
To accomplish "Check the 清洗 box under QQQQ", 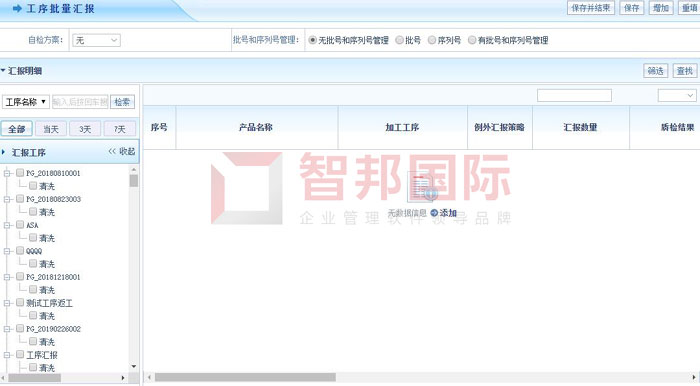I will (x=33, y=263).
